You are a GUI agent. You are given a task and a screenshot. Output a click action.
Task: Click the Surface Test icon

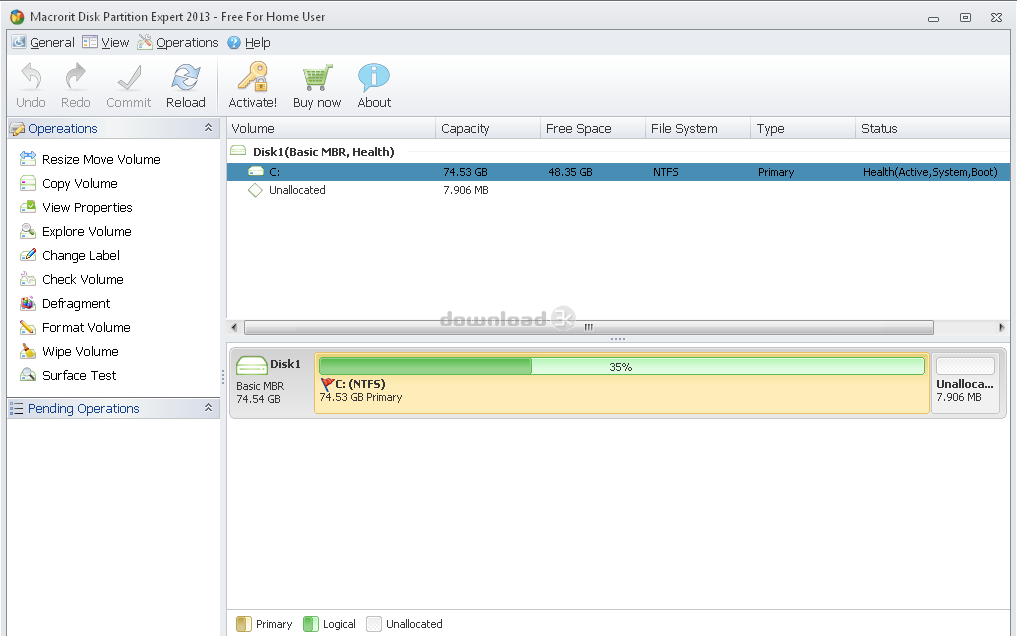28,375
